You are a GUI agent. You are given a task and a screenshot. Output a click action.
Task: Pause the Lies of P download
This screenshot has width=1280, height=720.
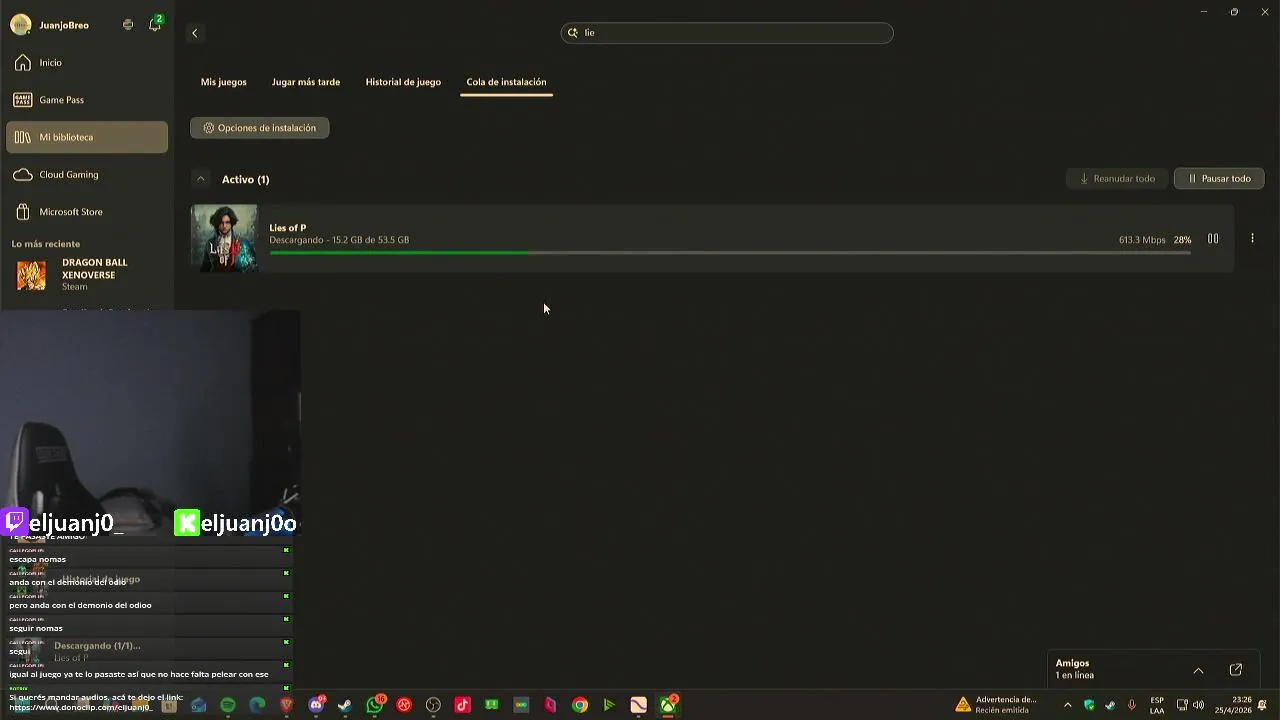(1213, 239)
